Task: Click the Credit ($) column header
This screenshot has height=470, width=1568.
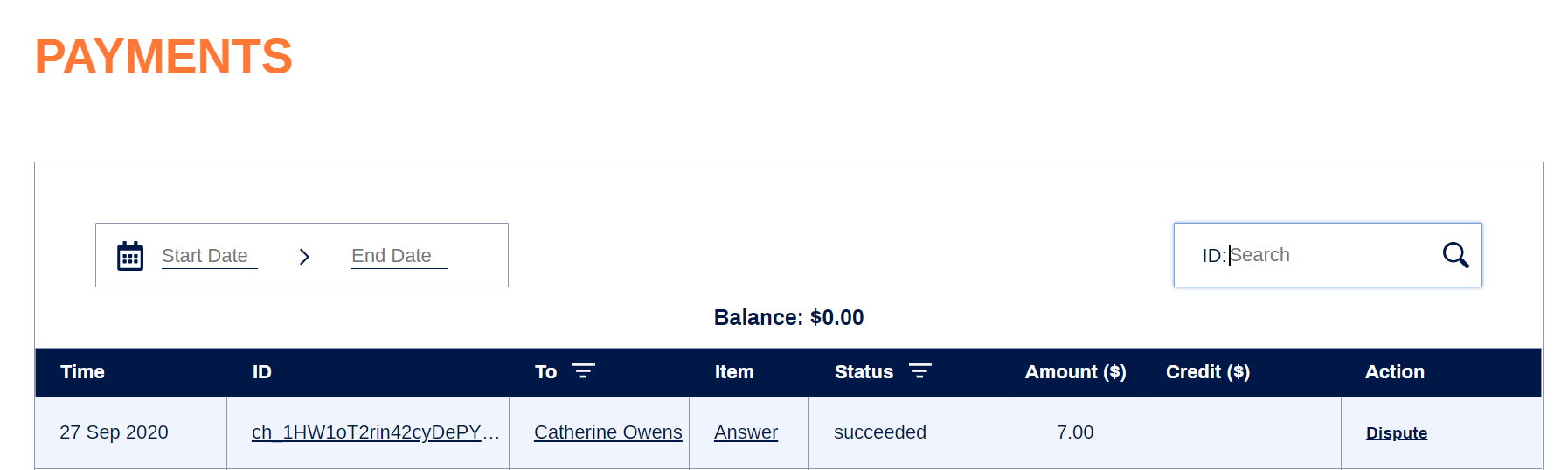Action: (x=1208, y=372)
